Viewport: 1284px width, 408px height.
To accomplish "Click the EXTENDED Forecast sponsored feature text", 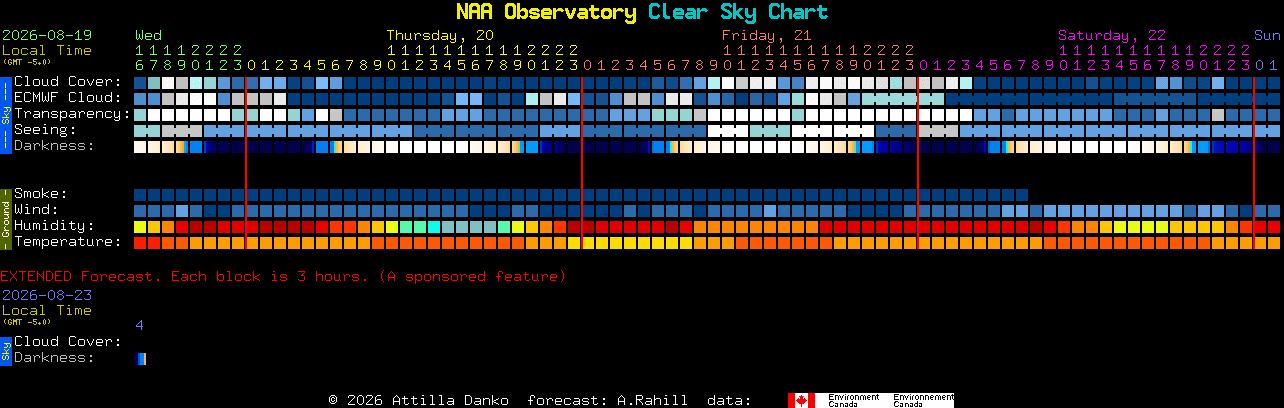I will [x=283, y=276].
